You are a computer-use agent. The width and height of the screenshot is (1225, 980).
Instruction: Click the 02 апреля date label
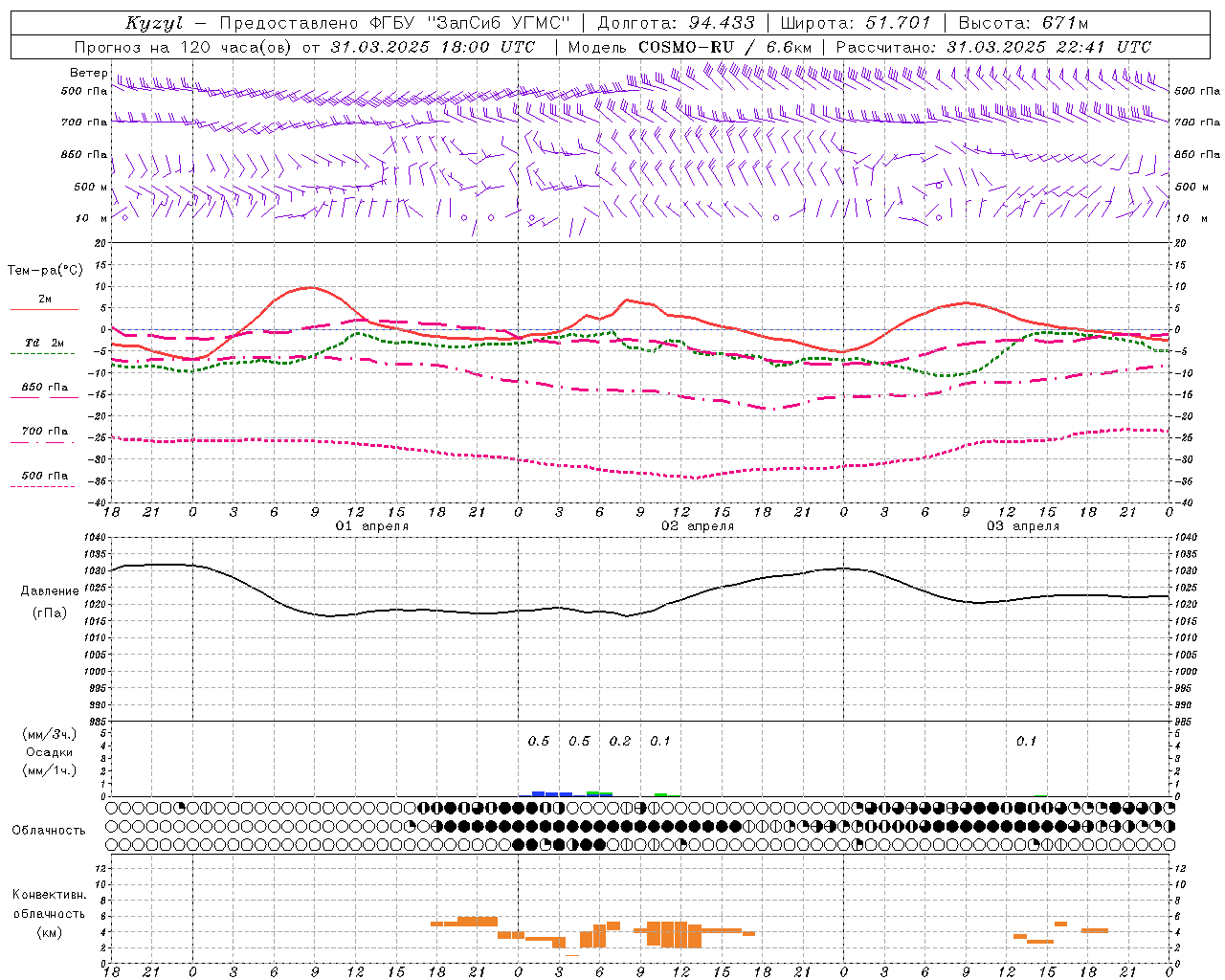698,526
